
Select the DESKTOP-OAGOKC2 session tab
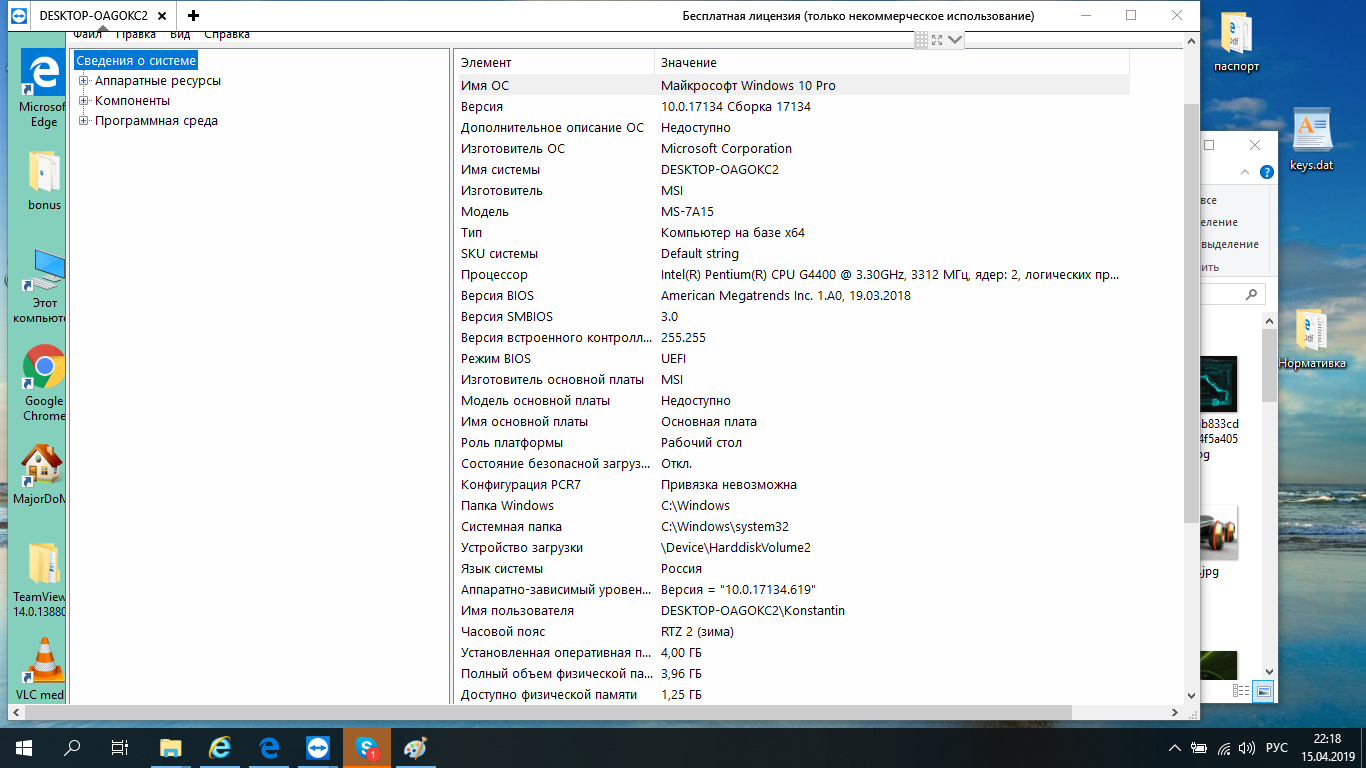[93, 15]
